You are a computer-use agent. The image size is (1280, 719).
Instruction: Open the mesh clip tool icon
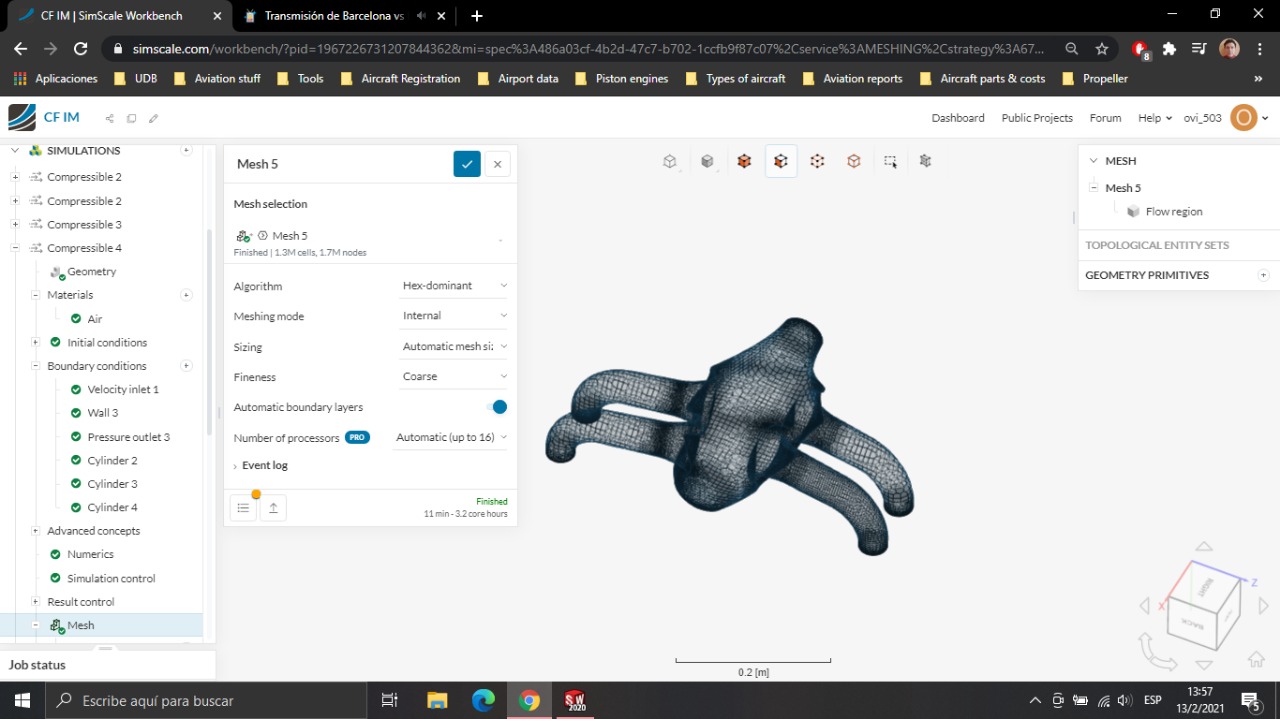click(x=925, y=161)
